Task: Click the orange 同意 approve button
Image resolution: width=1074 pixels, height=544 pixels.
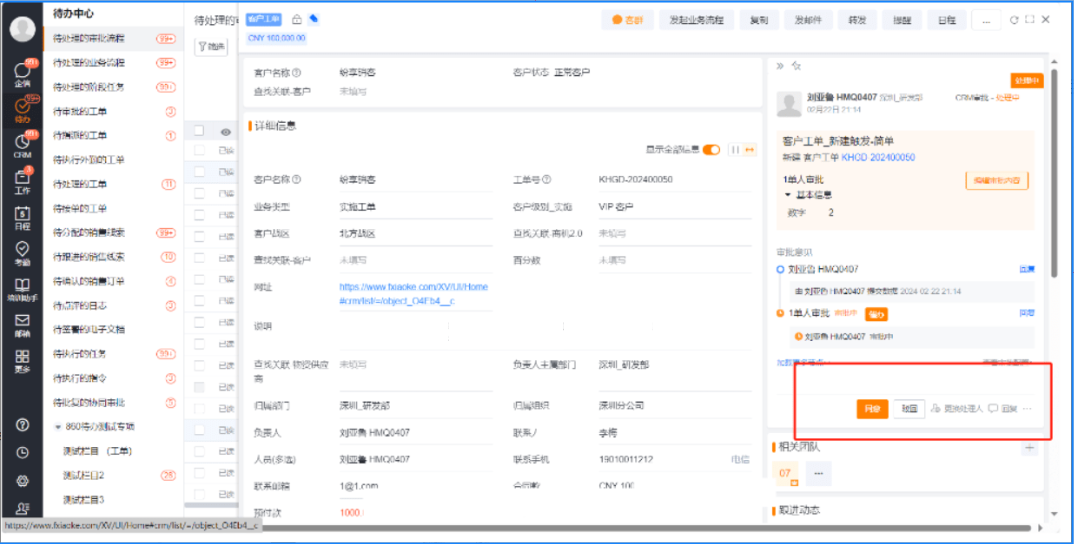Action: 872,409
